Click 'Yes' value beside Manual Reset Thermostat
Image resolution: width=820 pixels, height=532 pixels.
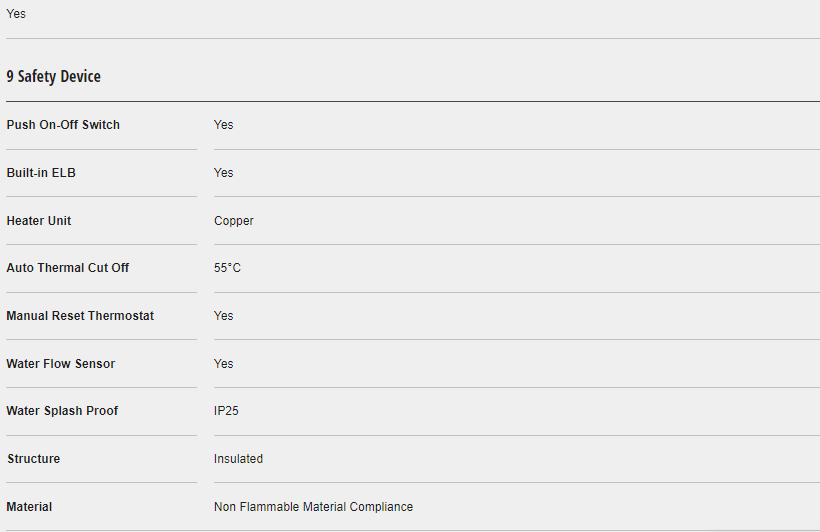pyautogui.click(x=223, y=316)
